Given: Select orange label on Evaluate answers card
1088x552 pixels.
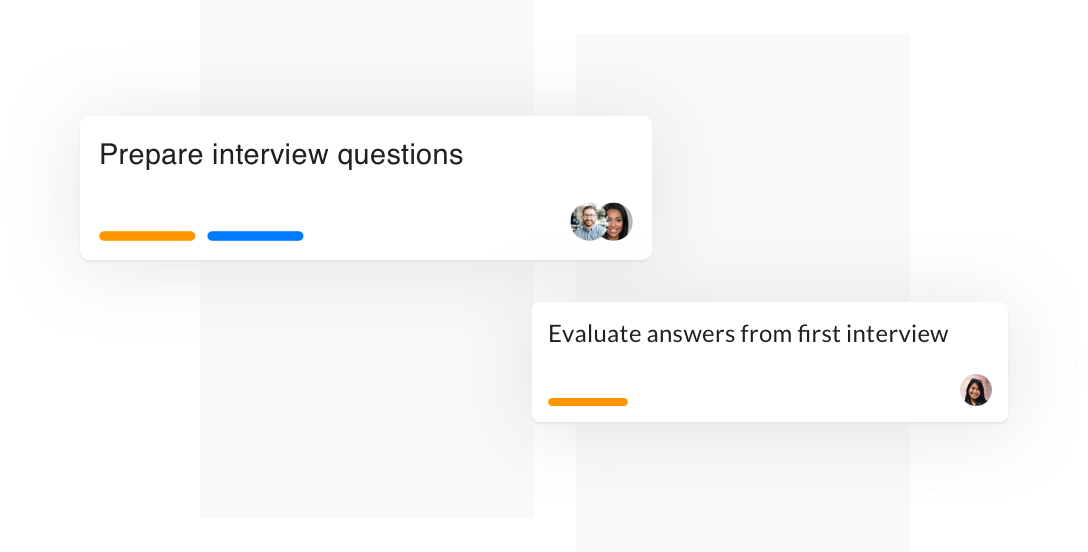Looking at the screenshot, I should (588, 402).
